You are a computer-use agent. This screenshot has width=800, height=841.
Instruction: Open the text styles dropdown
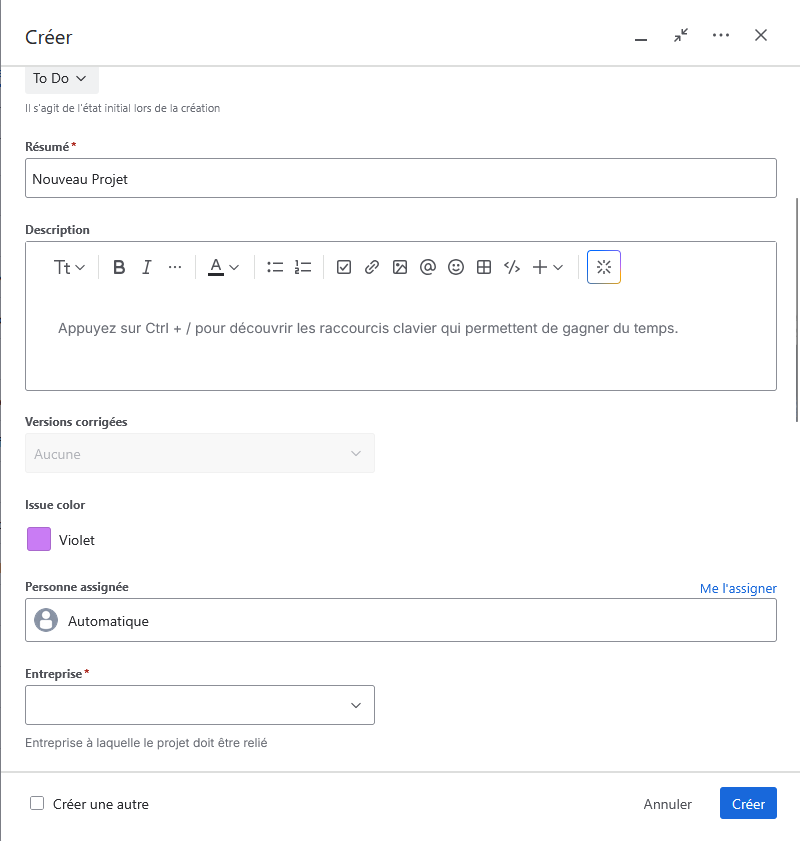tap(69, 267)
